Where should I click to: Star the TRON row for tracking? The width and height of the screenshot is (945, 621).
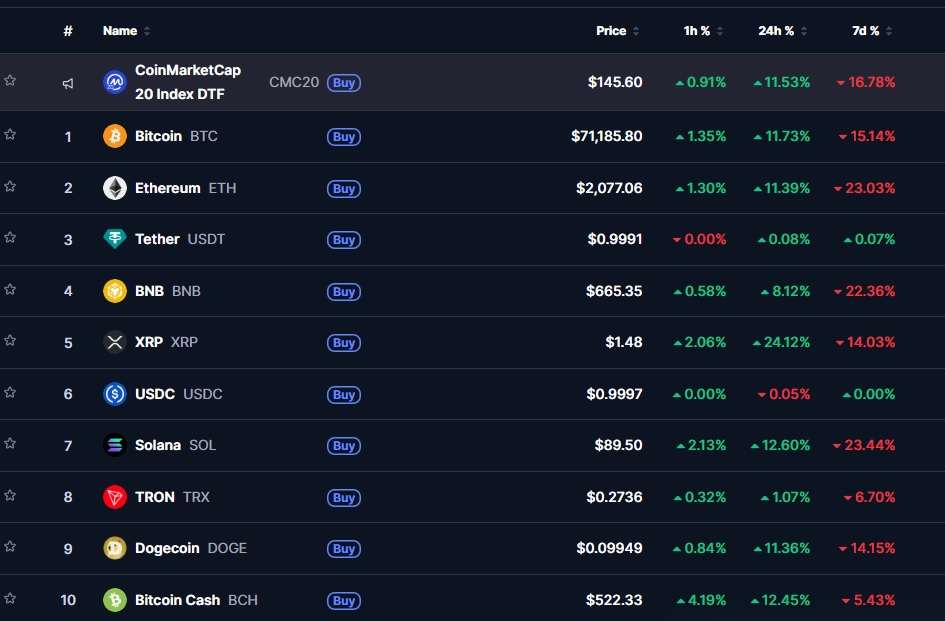pos(10,497)
